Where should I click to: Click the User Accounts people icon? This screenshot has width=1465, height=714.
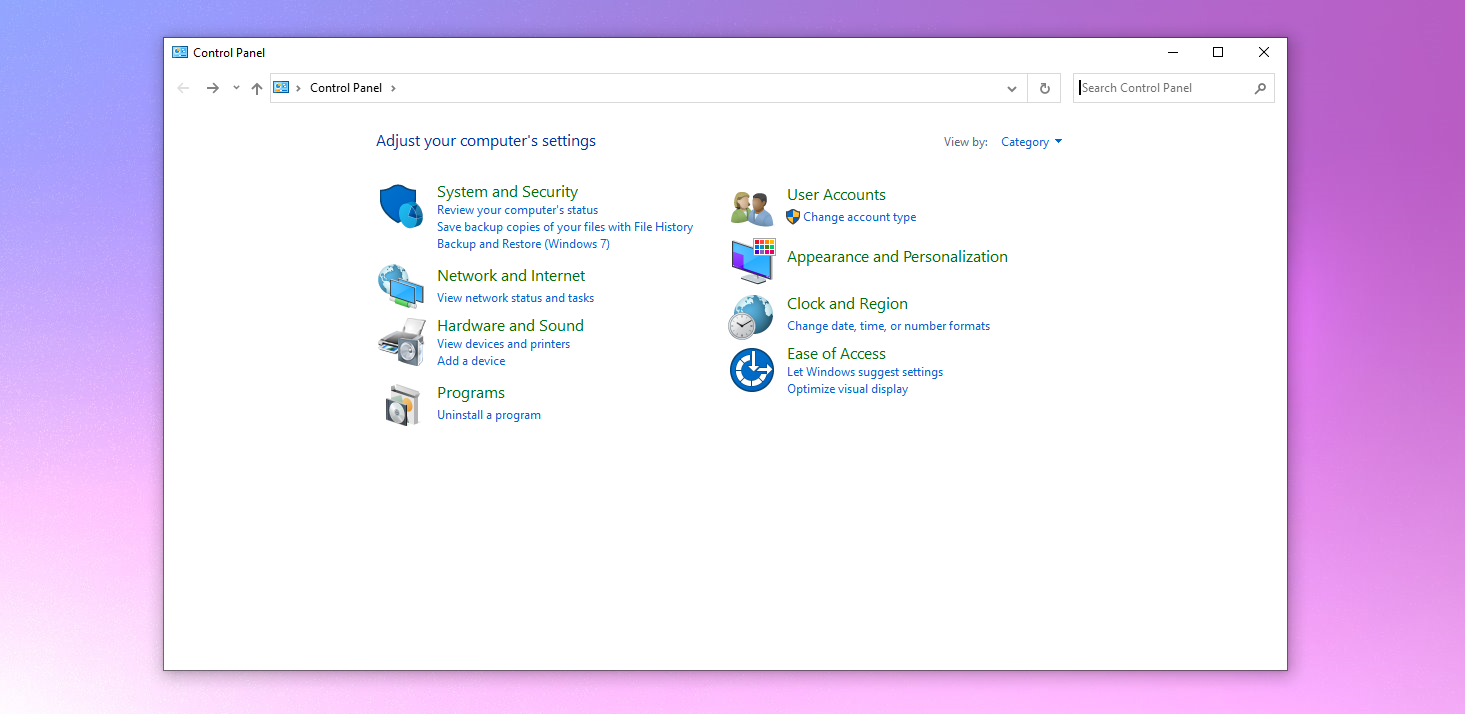[750, 205]
